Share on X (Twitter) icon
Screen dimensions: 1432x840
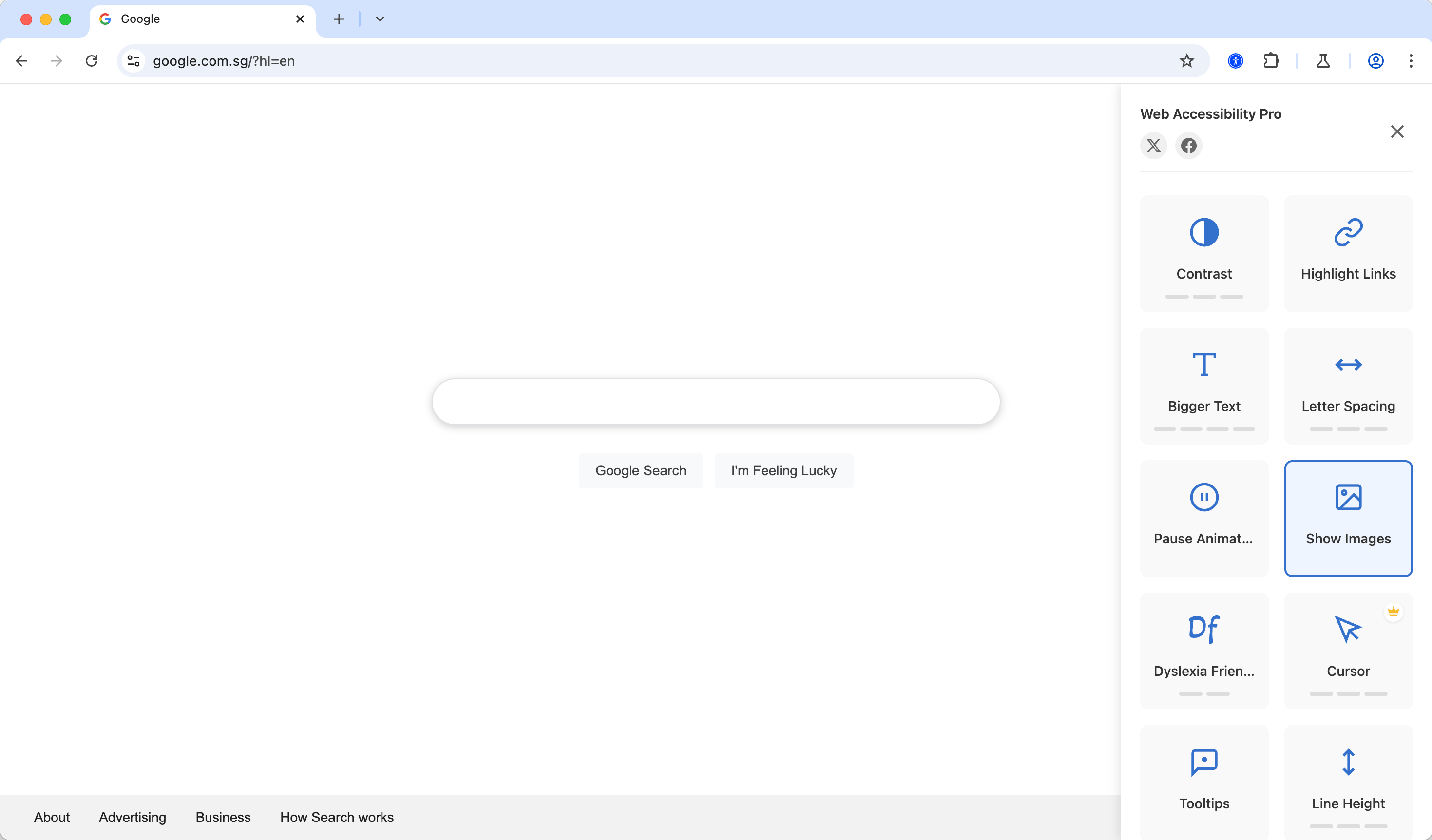(x=1154, y=146)
